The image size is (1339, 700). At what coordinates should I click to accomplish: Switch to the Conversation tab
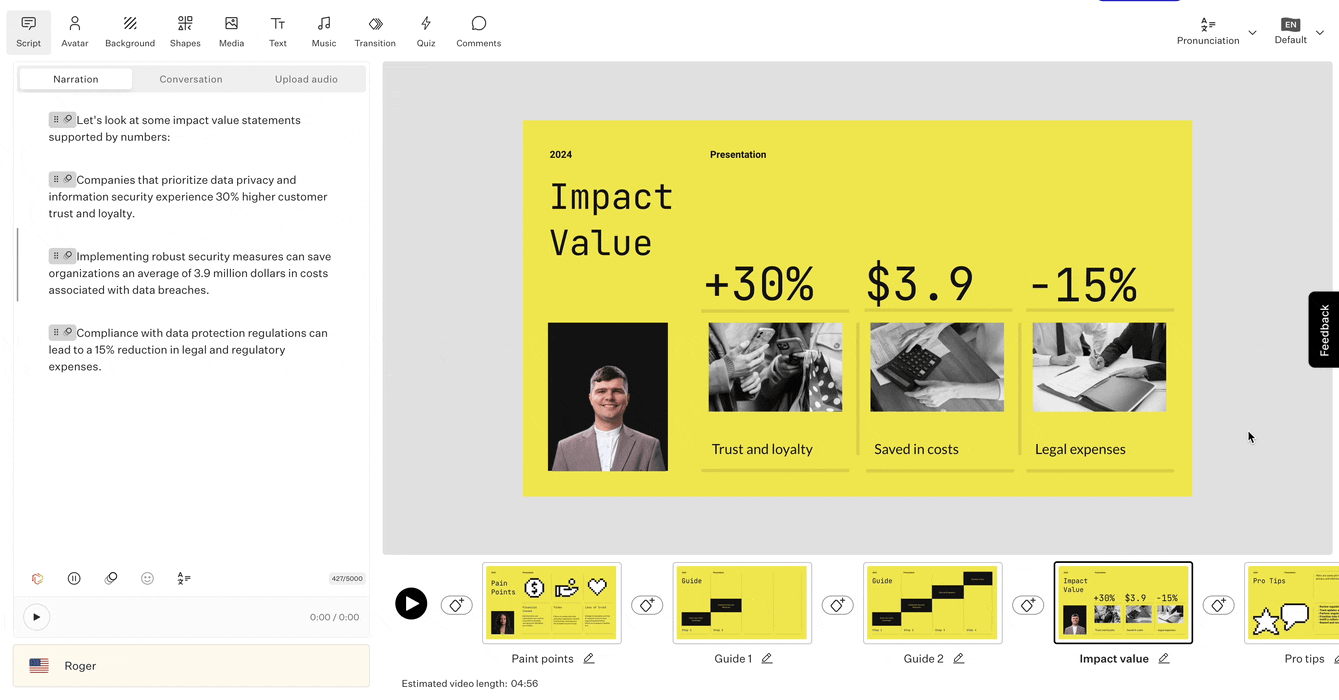[191, 79]
